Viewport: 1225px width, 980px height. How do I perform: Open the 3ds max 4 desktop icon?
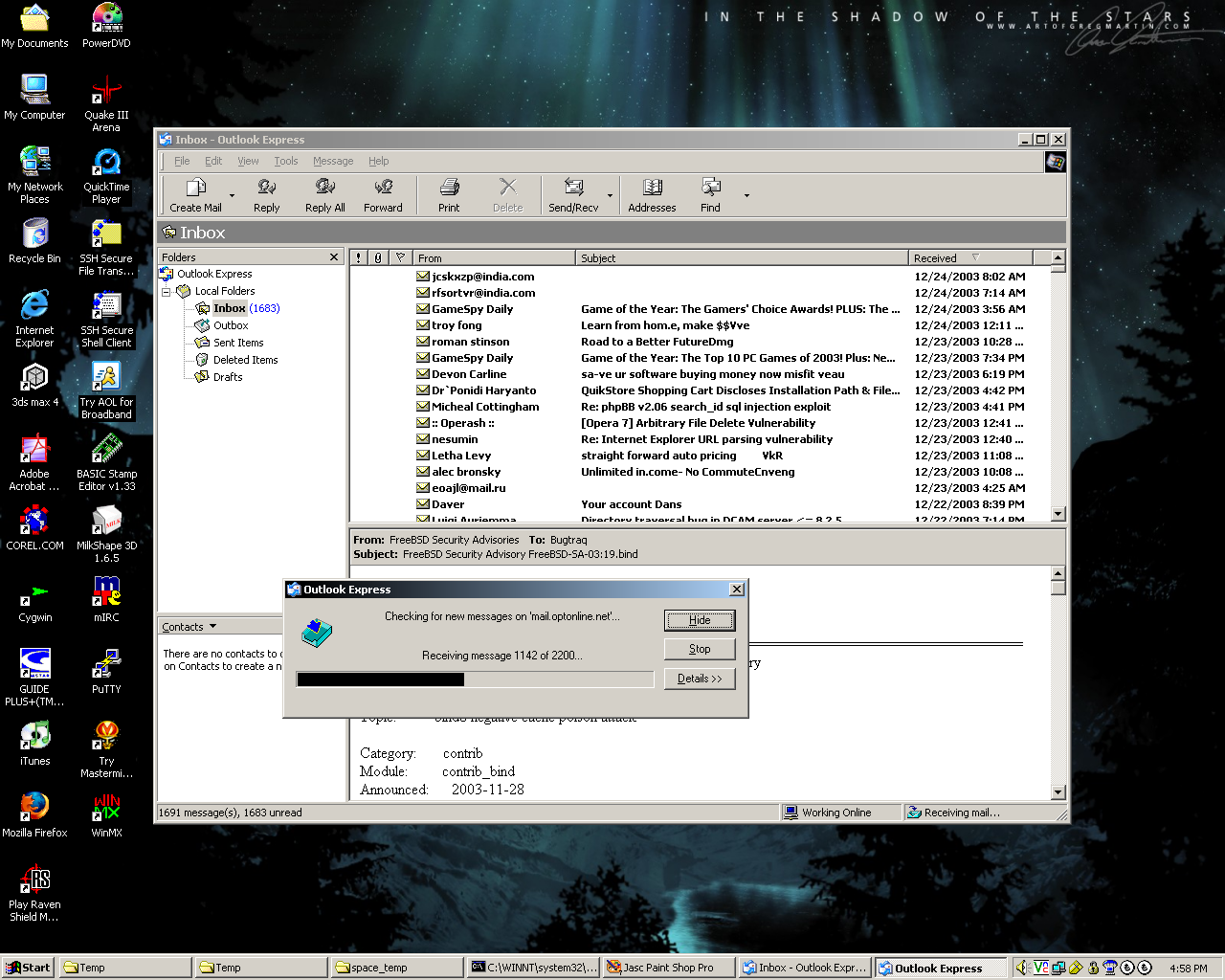click(35, 384)
